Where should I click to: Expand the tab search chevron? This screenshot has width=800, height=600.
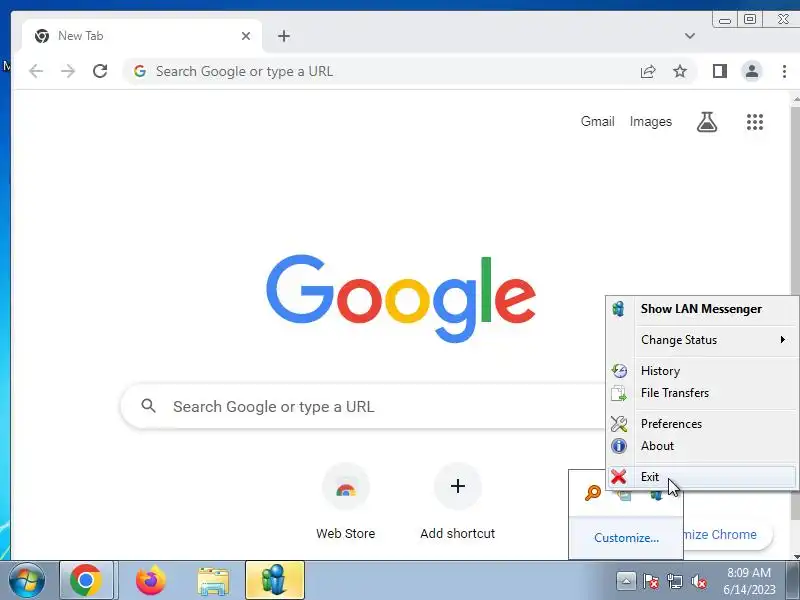[x=690, y=36]
